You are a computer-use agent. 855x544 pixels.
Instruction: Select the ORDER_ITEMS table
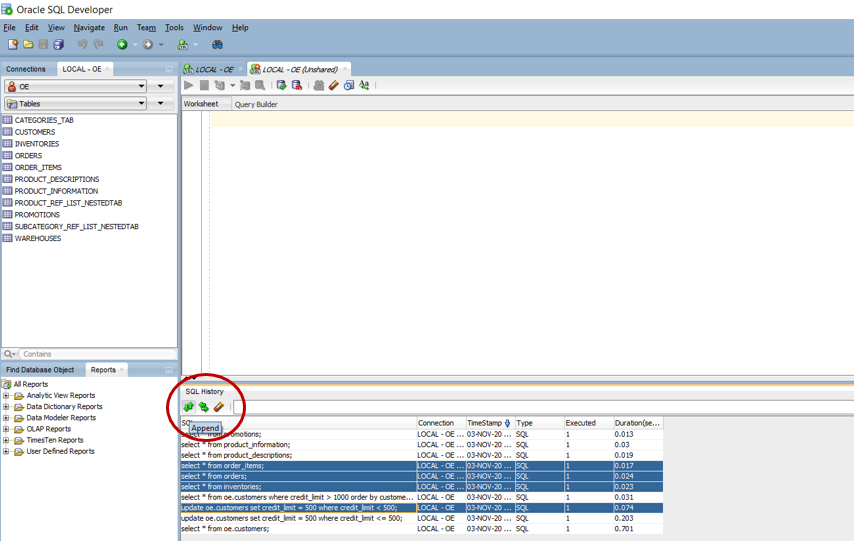tap(38, 167)
